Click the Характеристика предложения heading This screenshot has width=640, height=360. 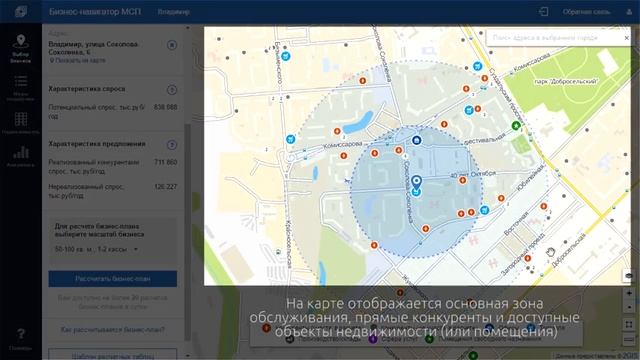97,144
